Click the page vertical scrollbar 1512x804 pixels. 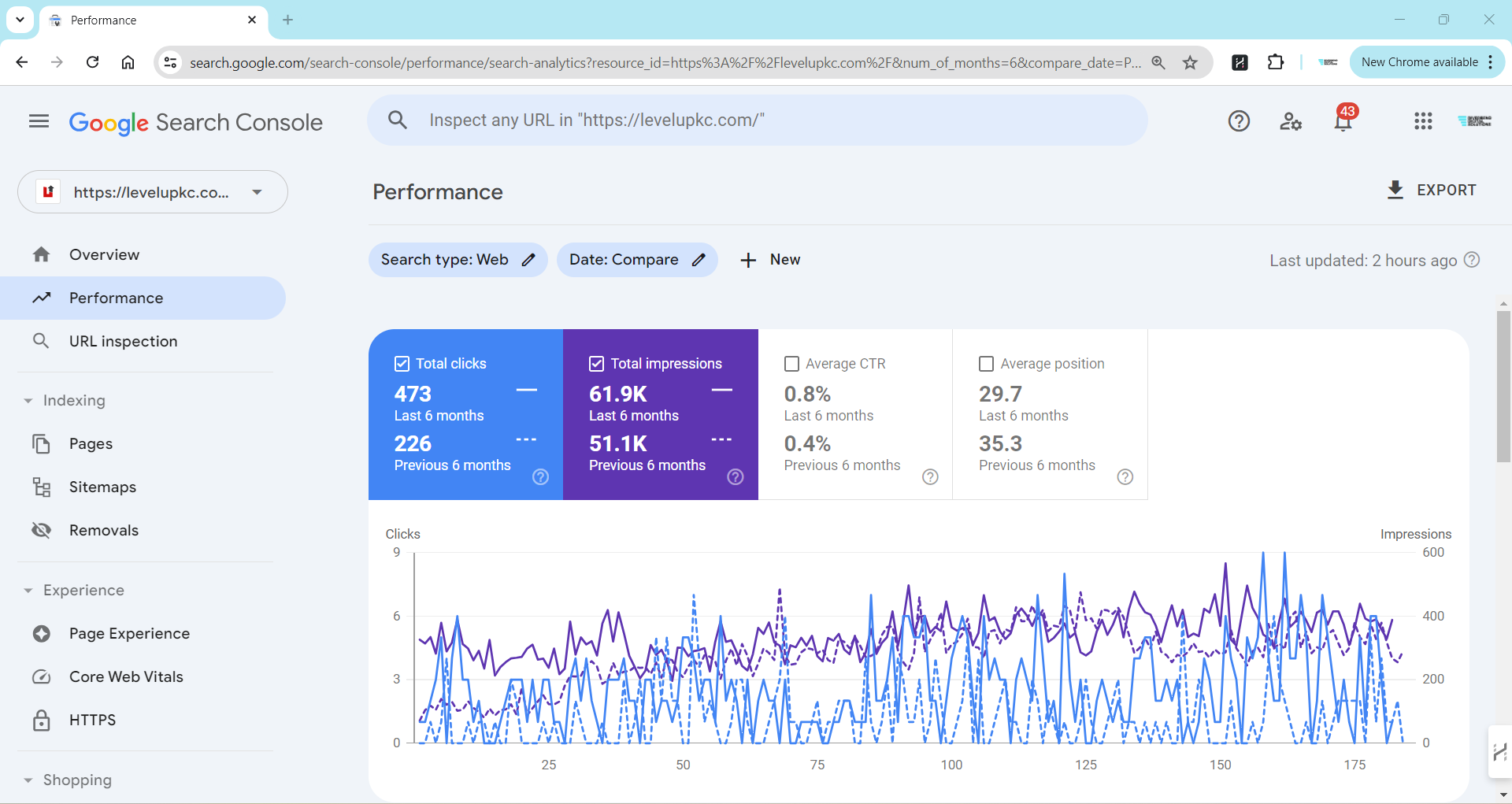click(1503, 386)
